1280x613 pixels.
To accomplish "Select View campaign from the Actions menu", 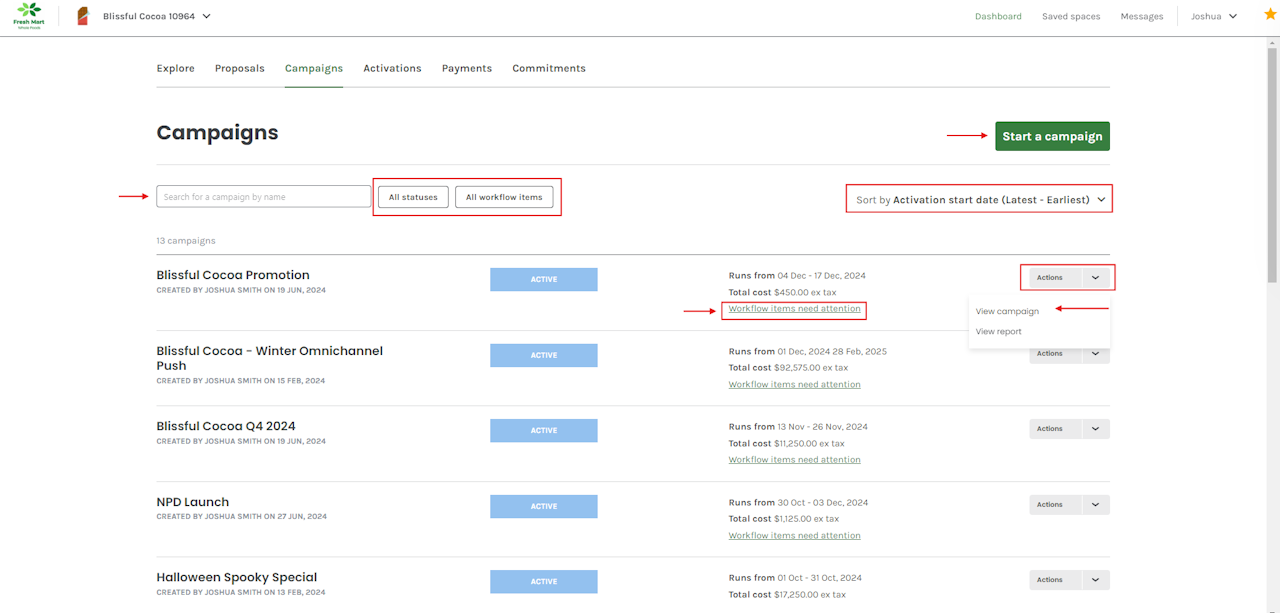I will [x=1007, y=311].
